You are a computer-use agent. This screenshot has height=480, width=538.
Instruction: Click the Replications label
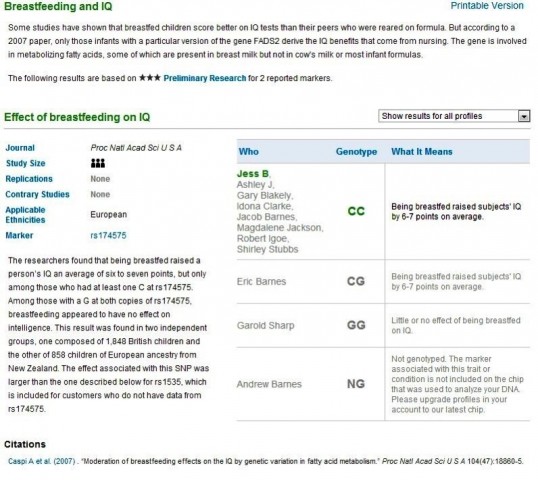pos(29,179)
